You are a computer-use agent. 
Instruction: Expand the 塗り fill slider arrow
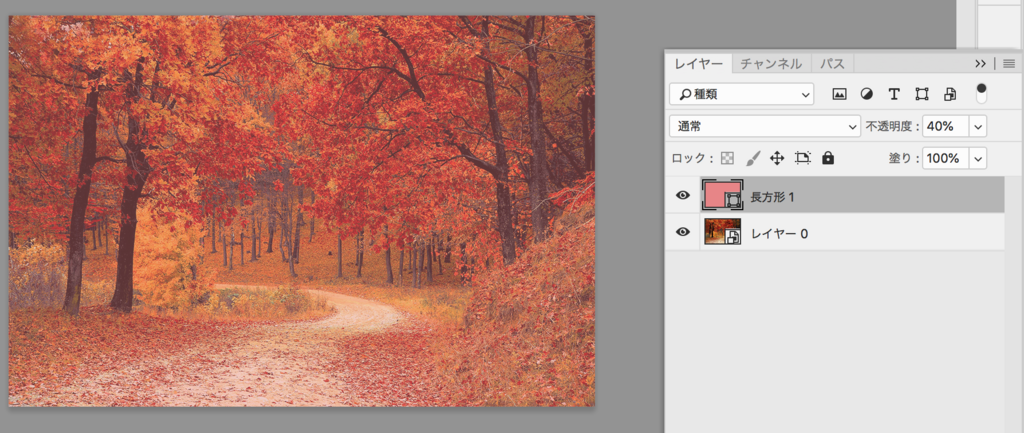point(978,158)
